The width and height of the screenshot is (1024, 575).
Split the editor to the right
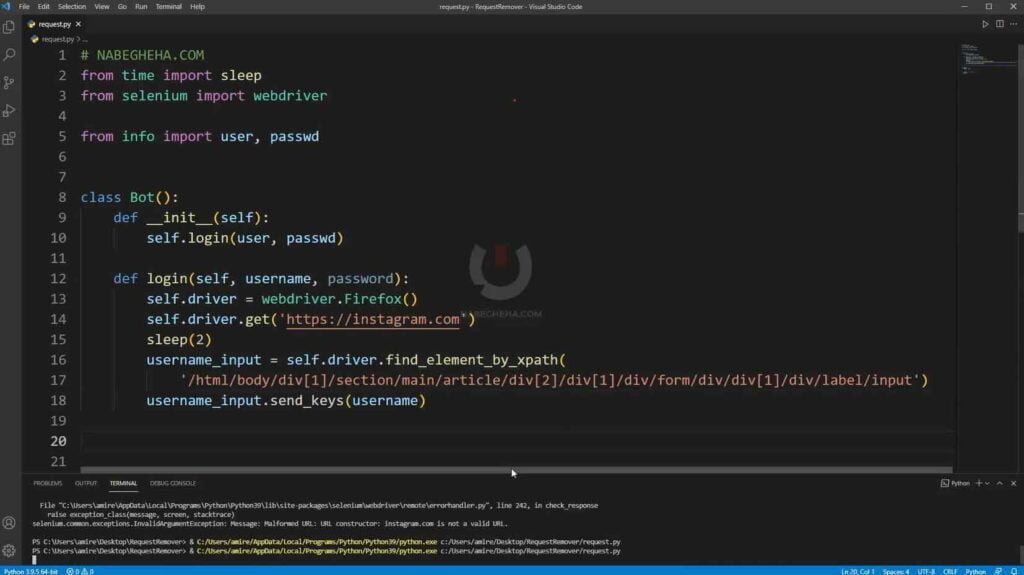pyautogui.click(x=1000, y=24)
